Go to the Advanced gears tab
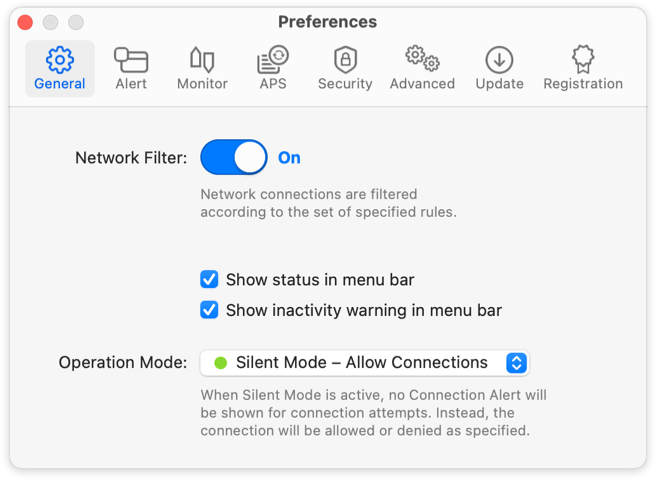656x480 pixels. point(422,69)
